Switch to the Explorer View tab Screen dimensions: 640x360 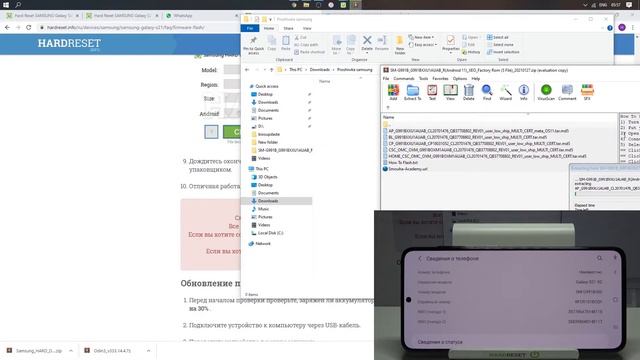307,28
